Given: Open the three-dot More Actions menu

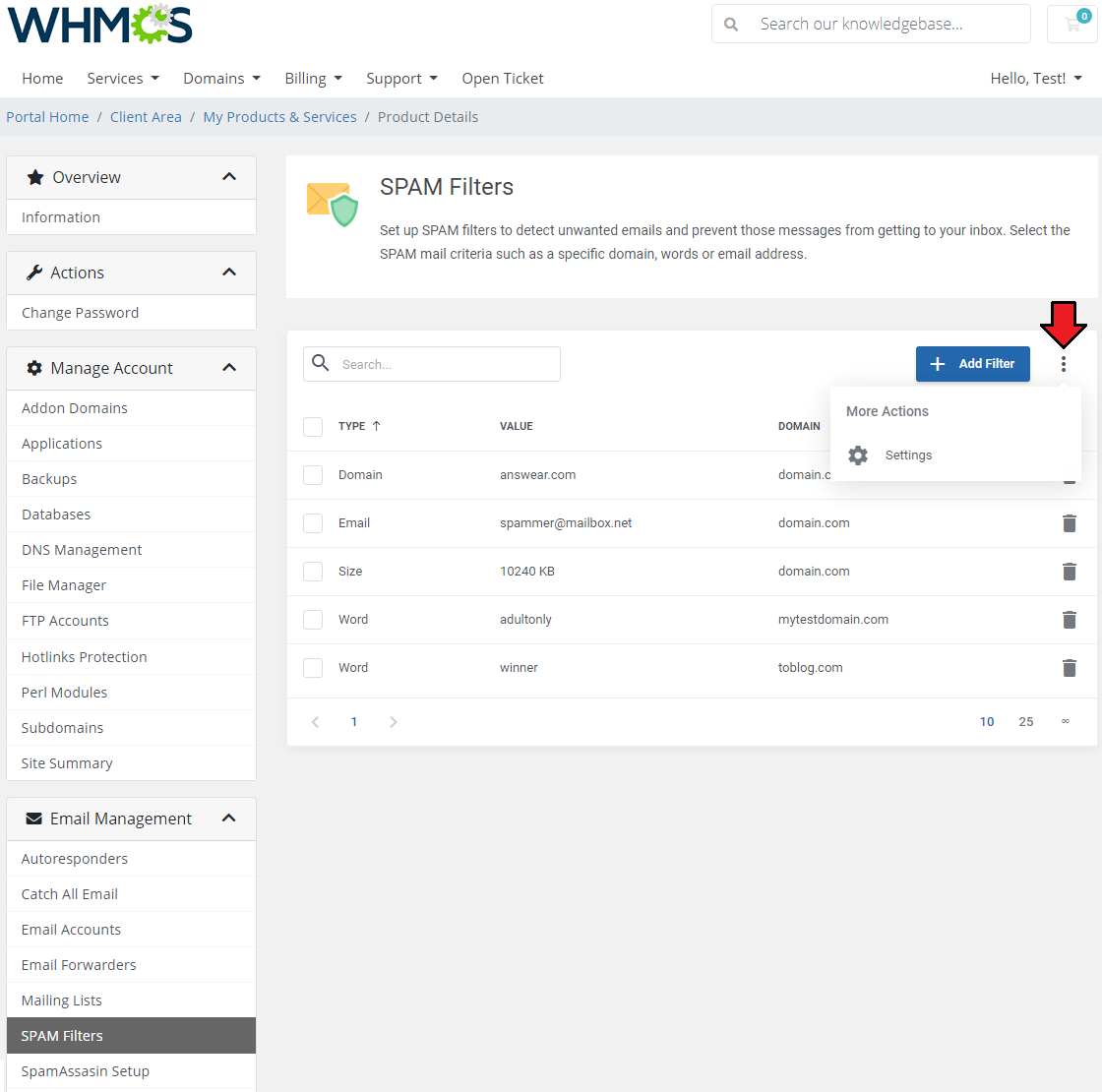Looking at the screenshot, I should [x=1064, y=363].
